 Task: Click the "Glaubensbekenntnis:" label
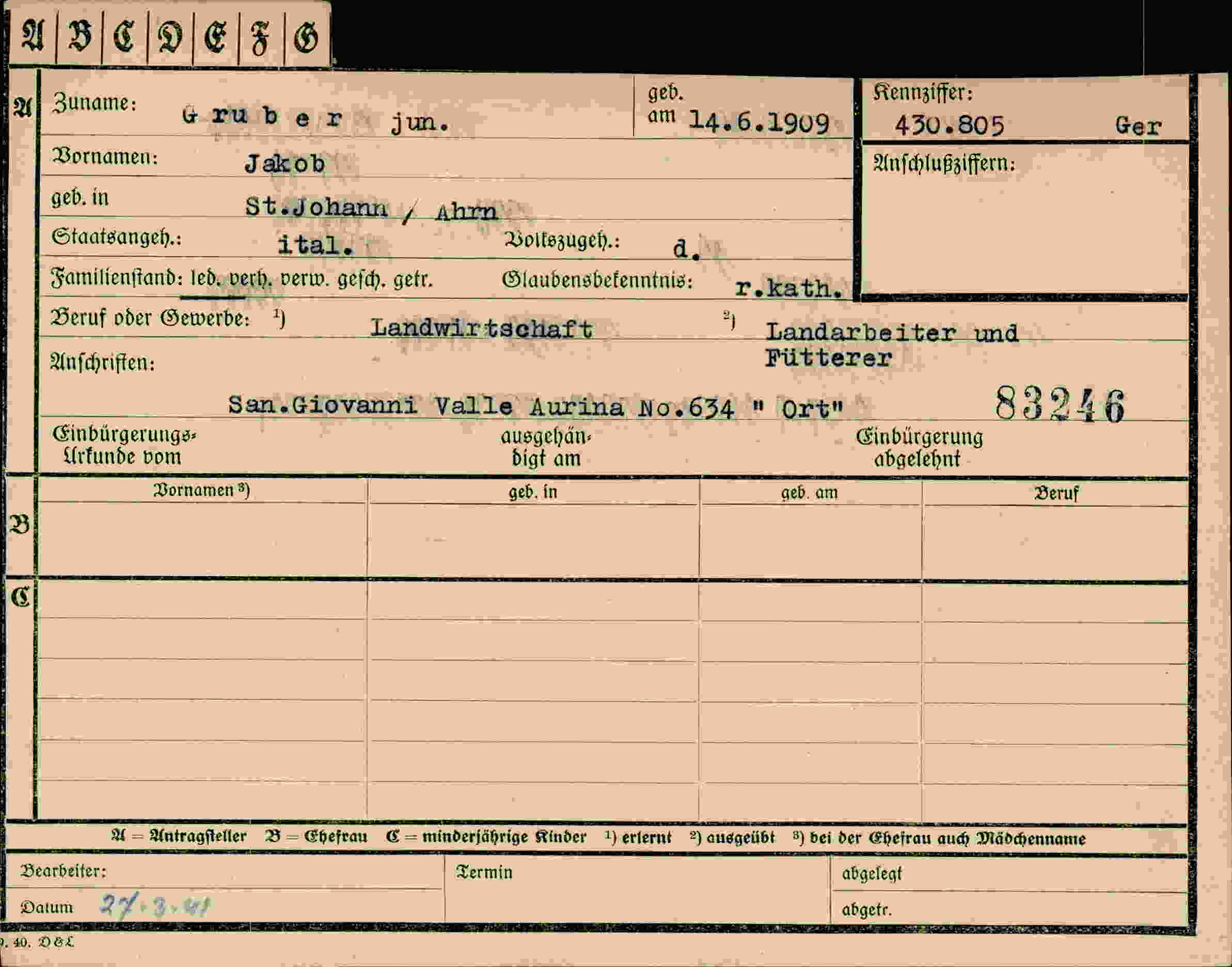click(597, 279)
